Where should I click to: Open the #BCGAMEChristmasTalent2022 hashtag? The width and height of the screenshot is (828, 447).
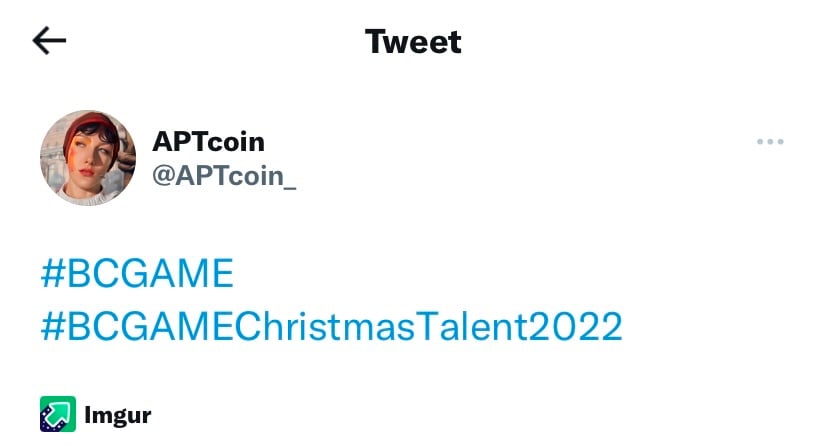click(x=331, y=326)
